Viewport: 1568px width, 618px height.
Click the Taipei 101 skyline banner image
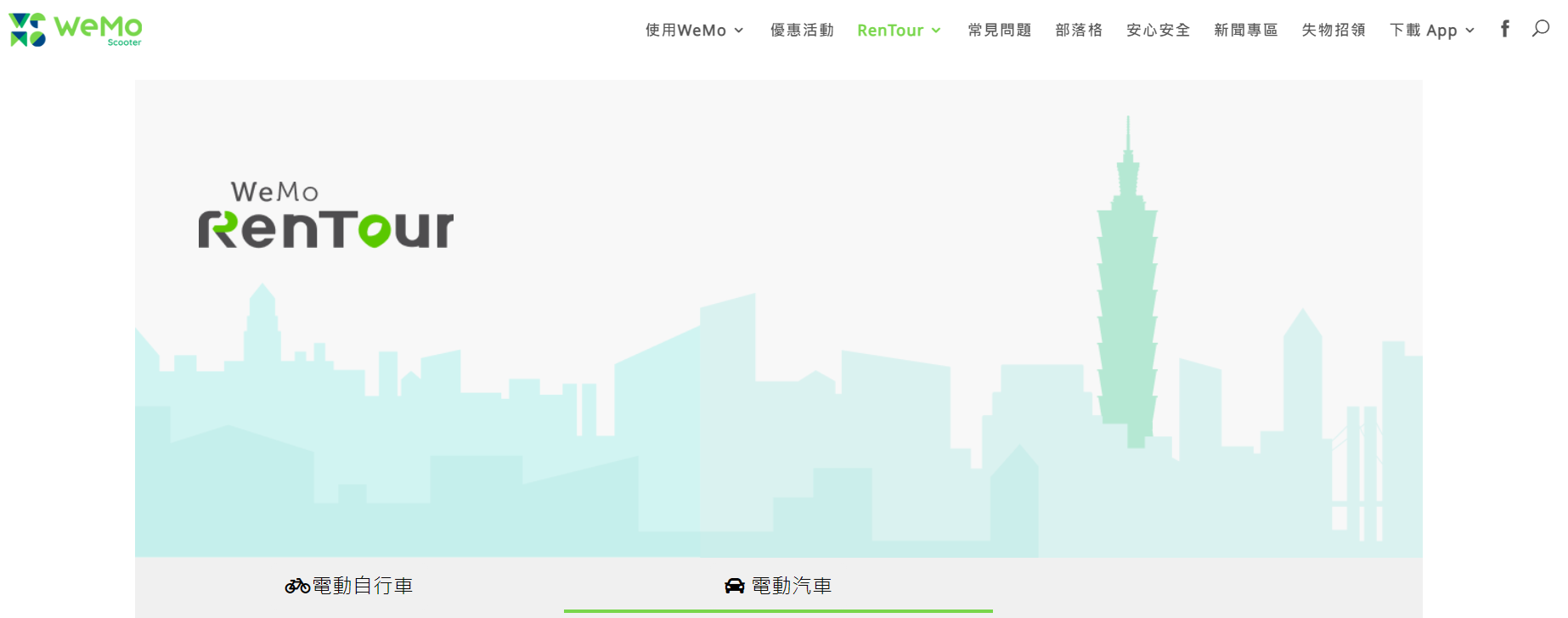779,319
